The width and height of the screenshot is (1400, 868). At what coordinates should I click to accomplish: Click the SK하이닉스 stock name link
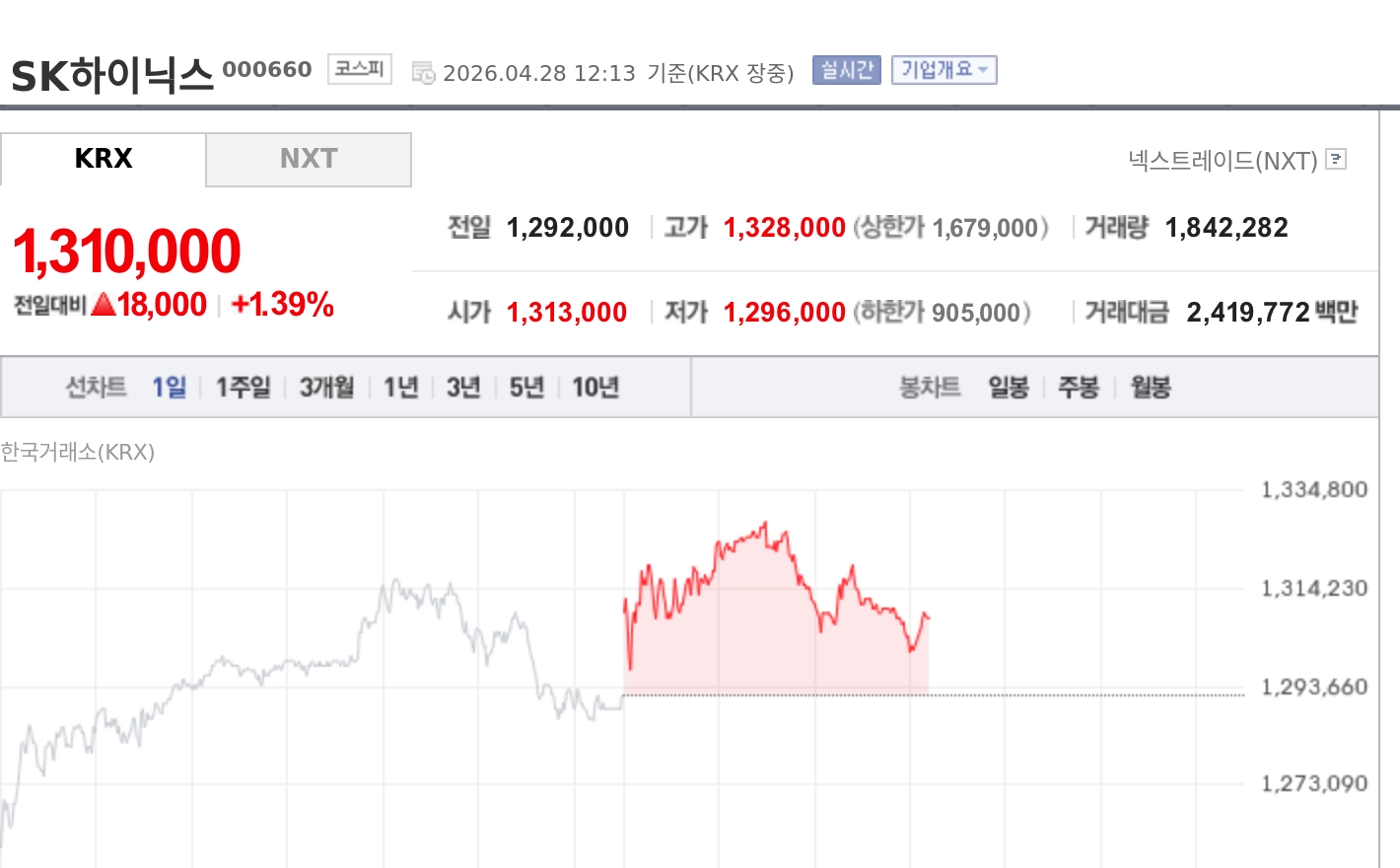111,71
